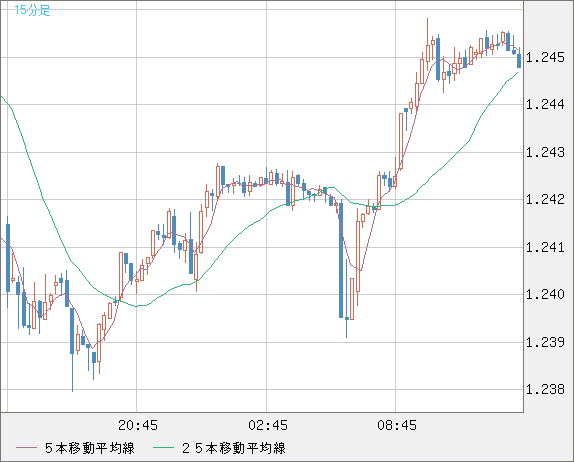Click the 02:45 time axis label

(x=268, y=425)
